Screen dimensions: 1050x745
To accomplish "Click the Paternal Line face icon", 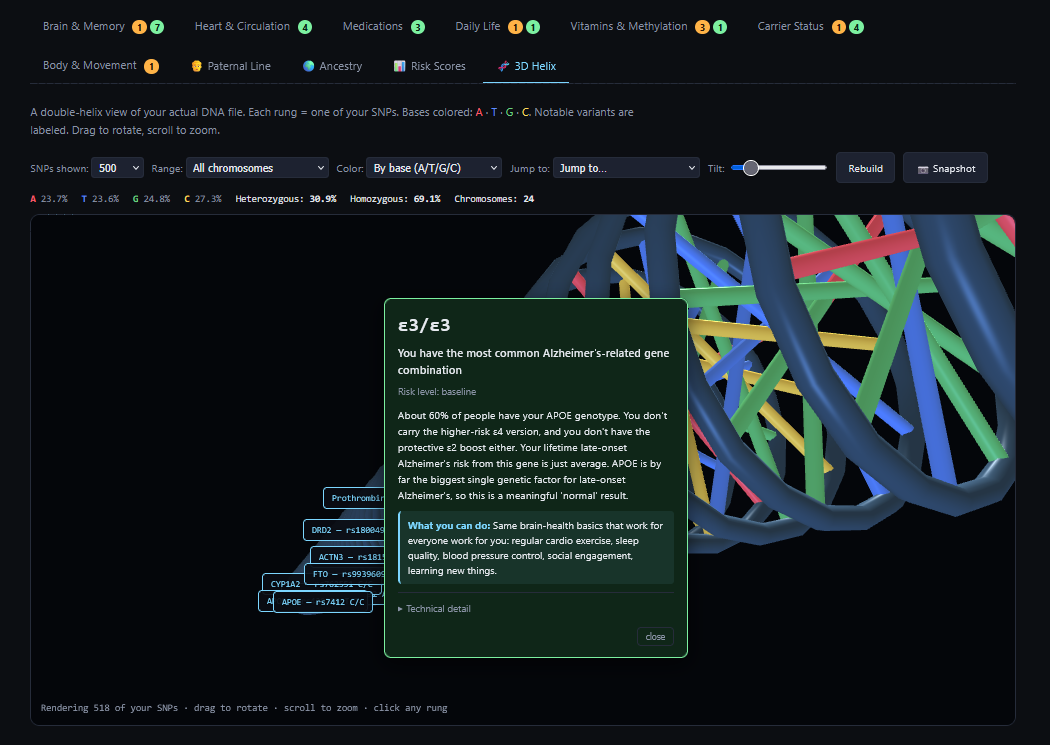I will [197, 66].
